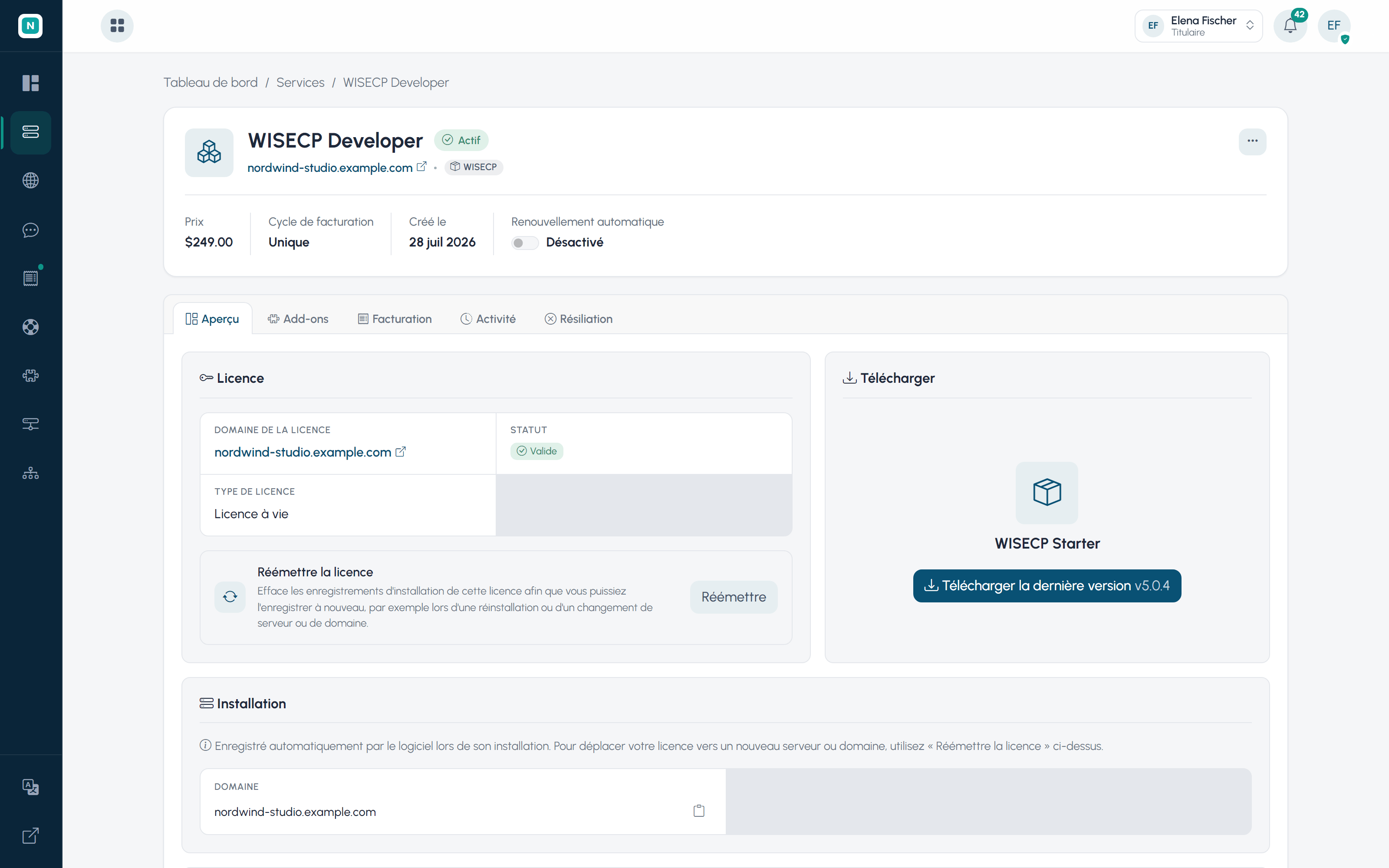Expand the Elena Fischer account switcher
The image size is (1389, 868).
[x=1198, y=26]
